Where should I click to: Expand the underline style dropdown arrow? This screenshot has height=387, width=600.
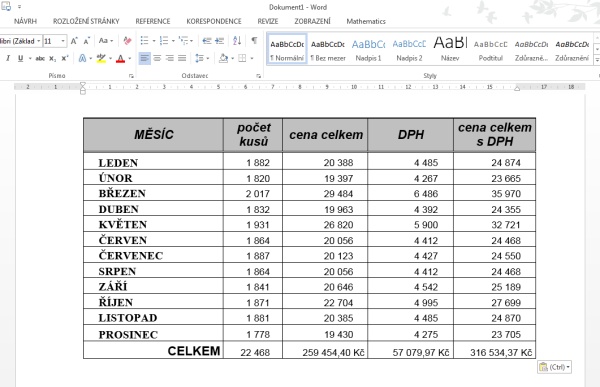tap(30, 59)
